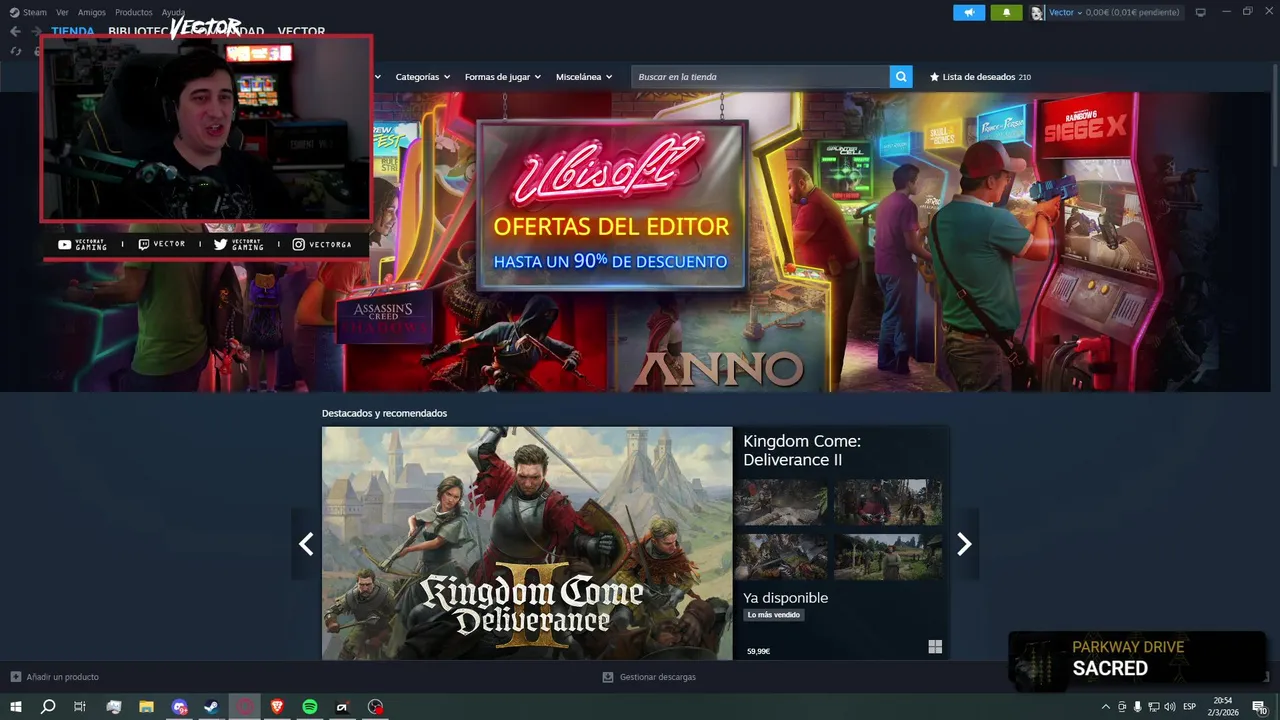Screen dimensions: 1280x720
Task: Open the Discord taskbar icon
Action: point(179,707)
